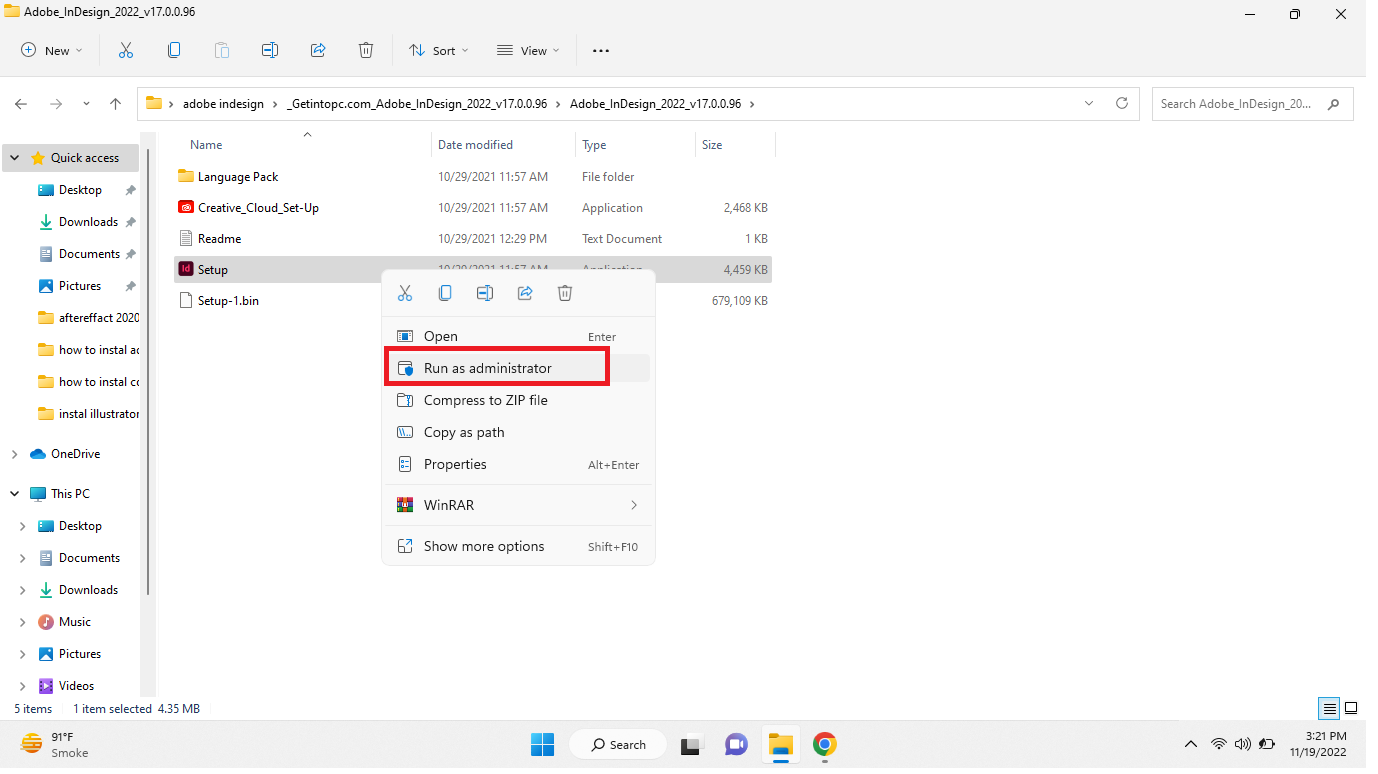1378x774 pixels.
Task: Click the Rename icon in the toolbar
Action: tap(270, 50)
